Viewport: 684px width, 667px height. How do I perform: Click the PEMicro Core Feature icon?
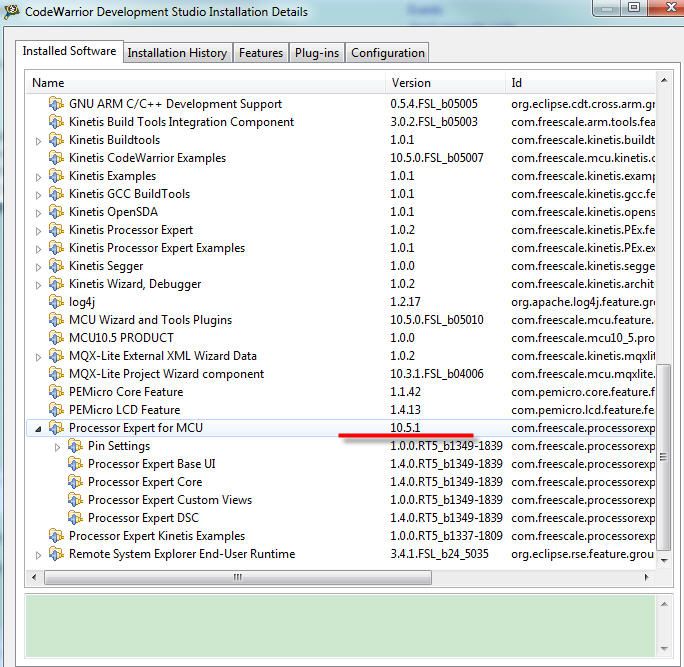pos(56,392)
